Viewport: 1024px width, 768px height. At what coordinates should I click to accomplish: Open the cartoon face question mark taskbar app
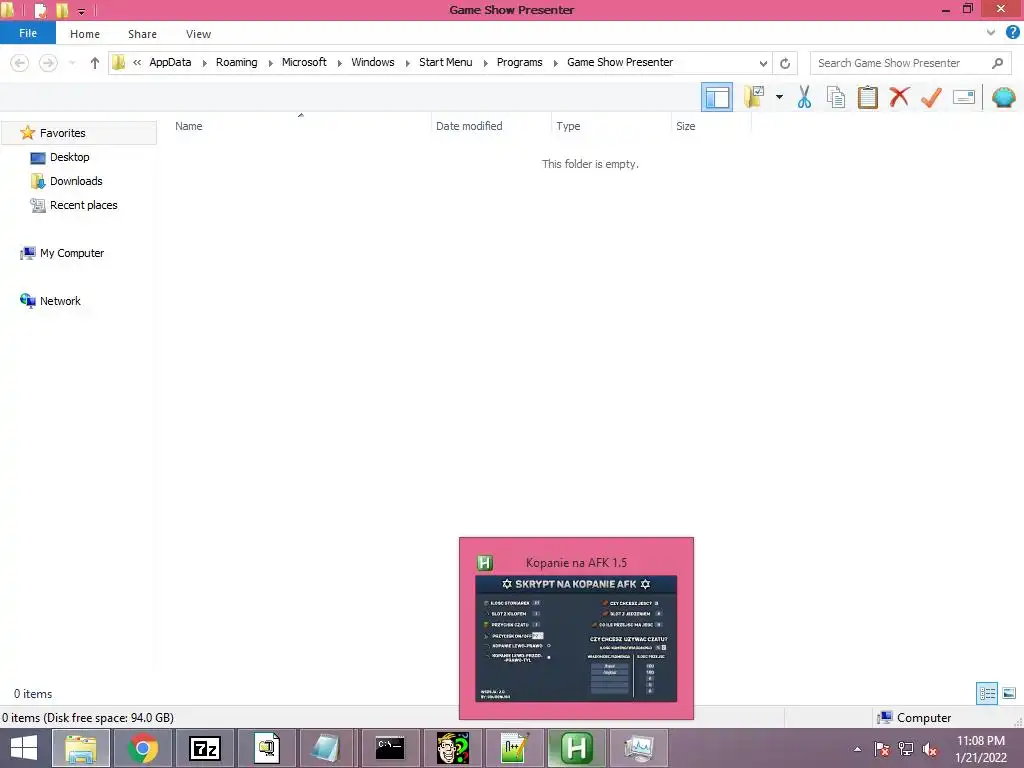[452, 748]
